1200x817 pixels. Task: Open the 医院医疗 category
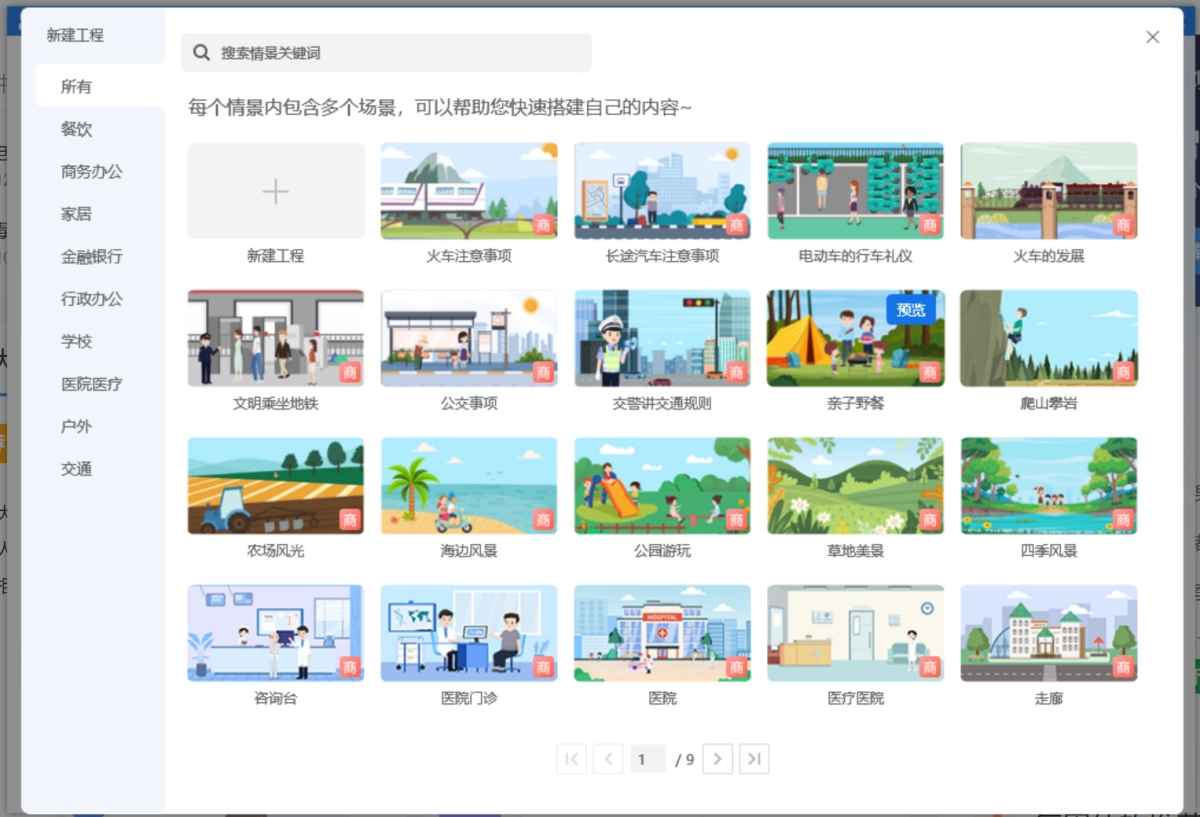[x=92, y=384]
